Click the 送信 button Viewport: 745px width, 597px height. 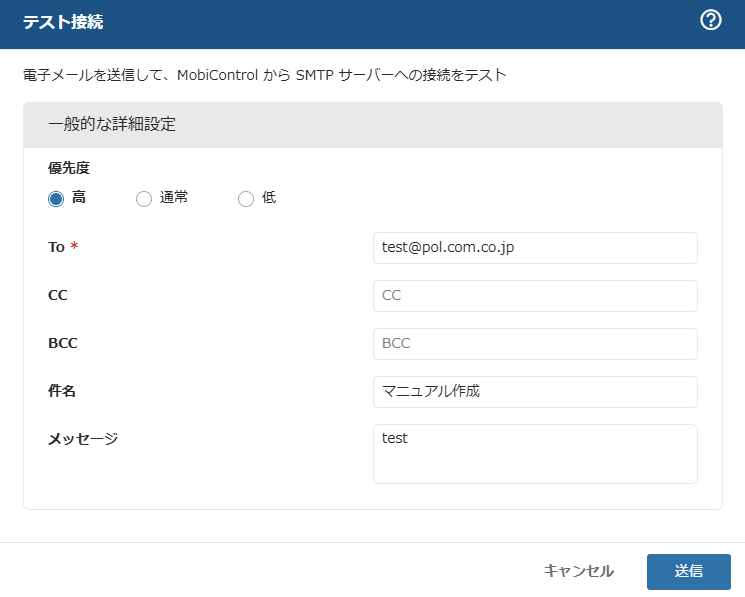688,571
